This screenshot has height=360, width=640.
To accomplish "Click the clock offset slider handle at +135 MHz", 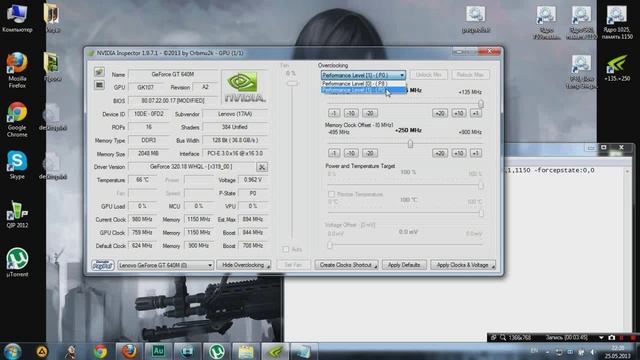I will point(481,104).
